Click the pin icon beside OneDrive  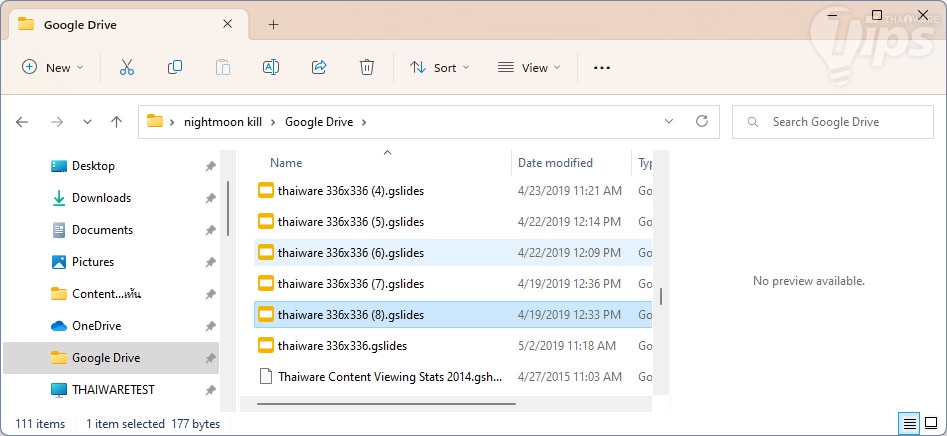(x=210, y=326)
